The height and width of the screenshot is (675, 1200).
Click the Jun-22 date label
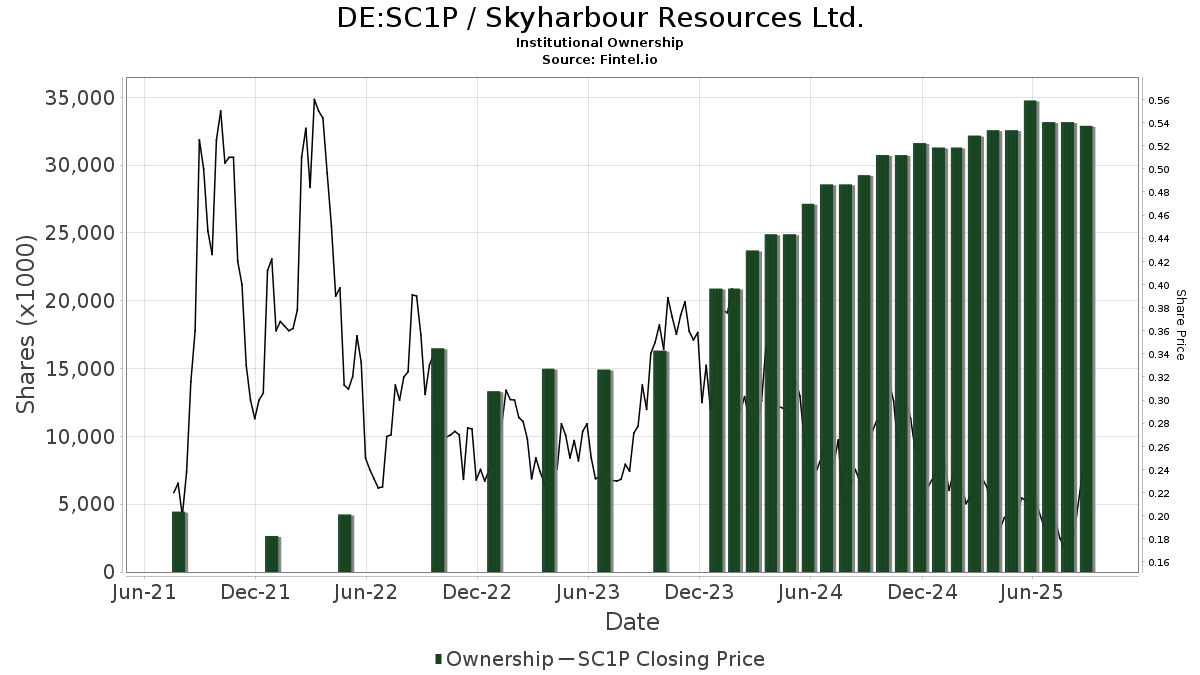coord(367,592)
